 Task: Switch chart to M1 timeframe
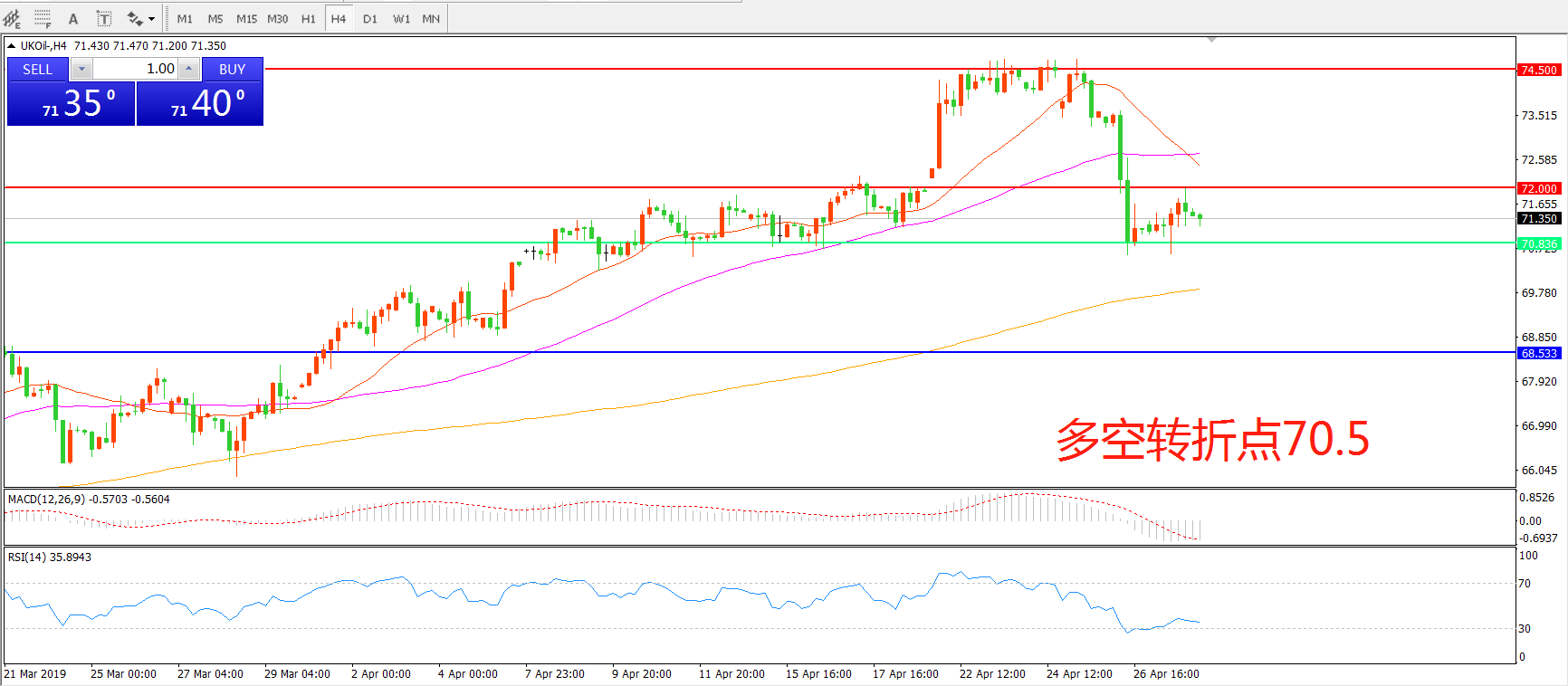(x=185, y=18)
